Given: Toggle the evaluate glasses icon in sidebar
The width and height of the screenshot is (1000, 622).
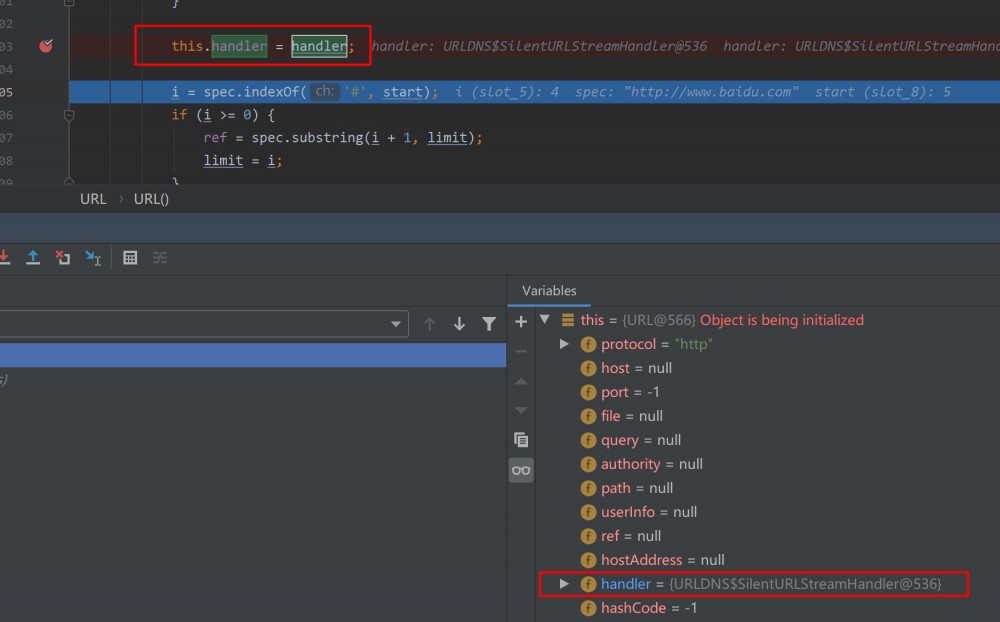Looking at the screenshot, I should pyautogui.click(x=521, y=469).
